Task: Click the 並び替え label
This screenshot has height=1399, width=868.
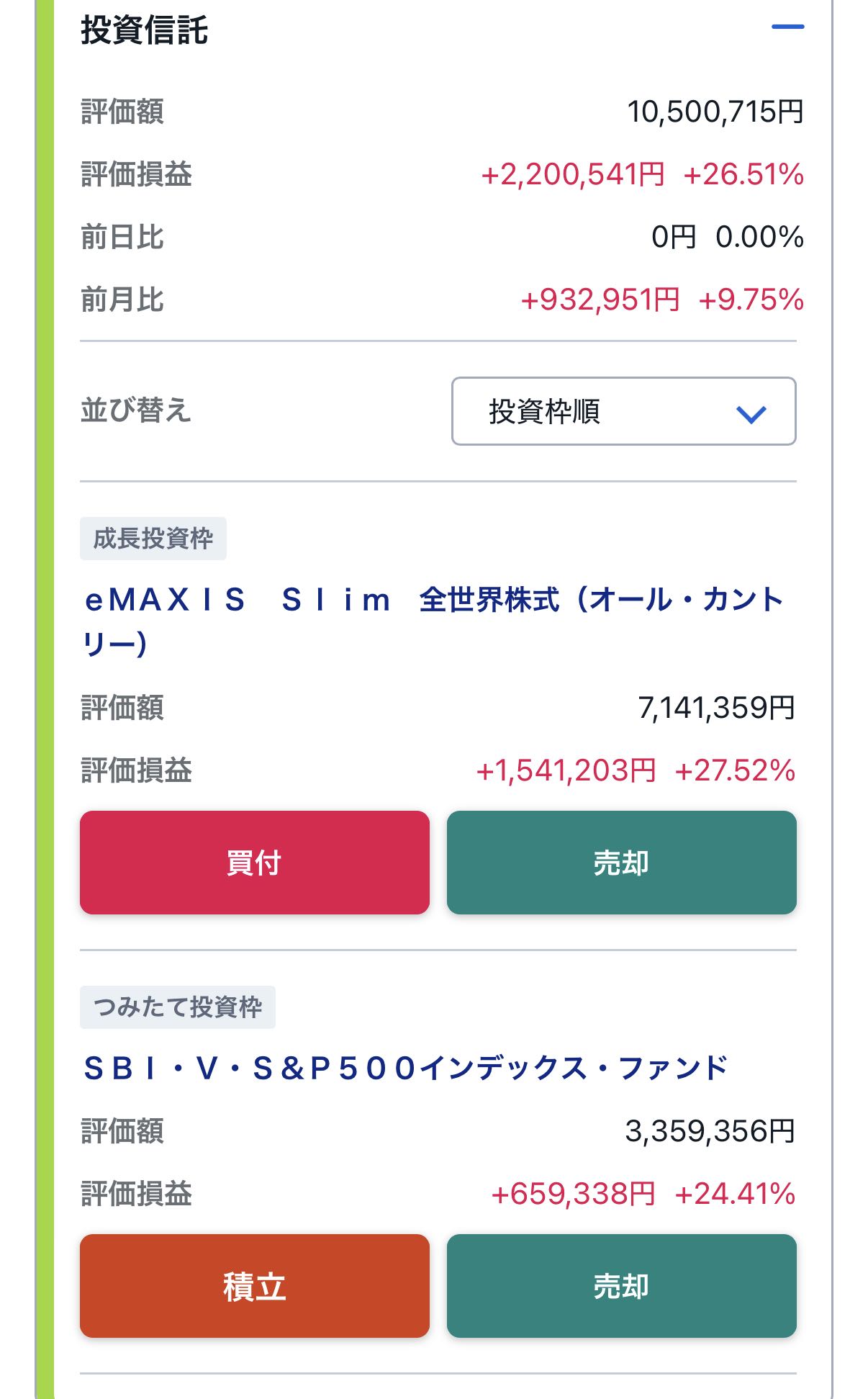Action: click(x=135, y=411)
